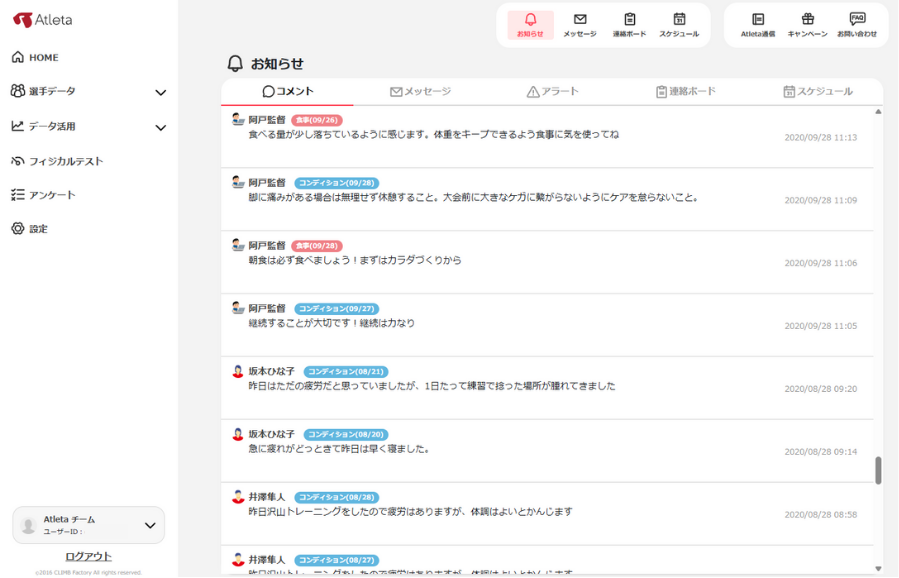This screenshot has height=578, width=899.
Task: Open フィジカルテスト in the sidebar
Action: pyautogui.click(x=57, y=161)
